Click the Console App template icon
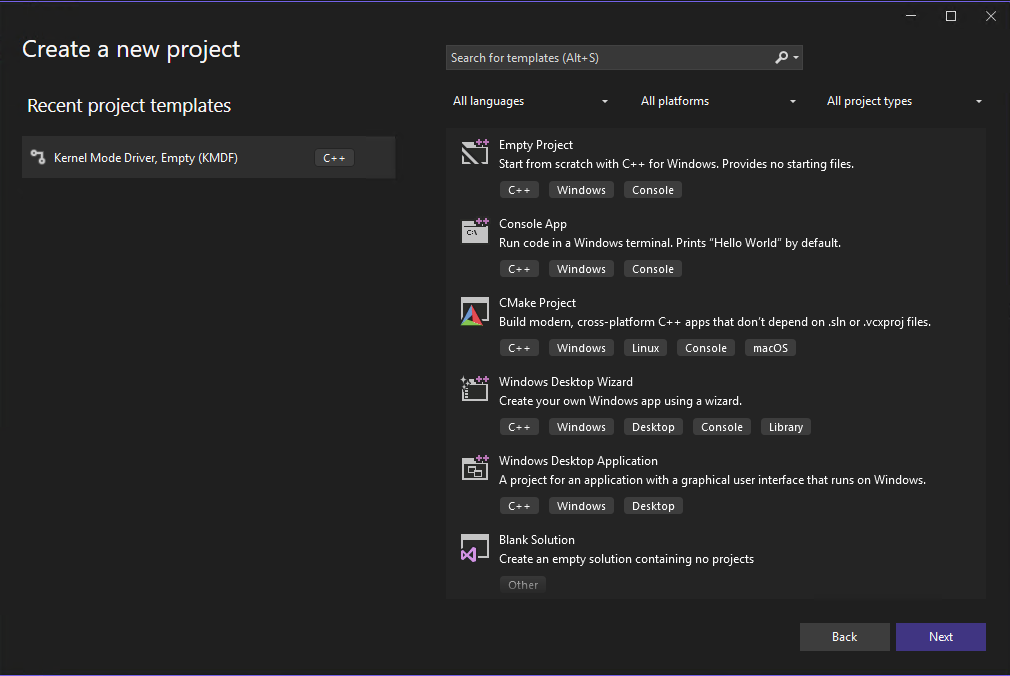This screenshot has width=1010, height=676. pos(474,231)
